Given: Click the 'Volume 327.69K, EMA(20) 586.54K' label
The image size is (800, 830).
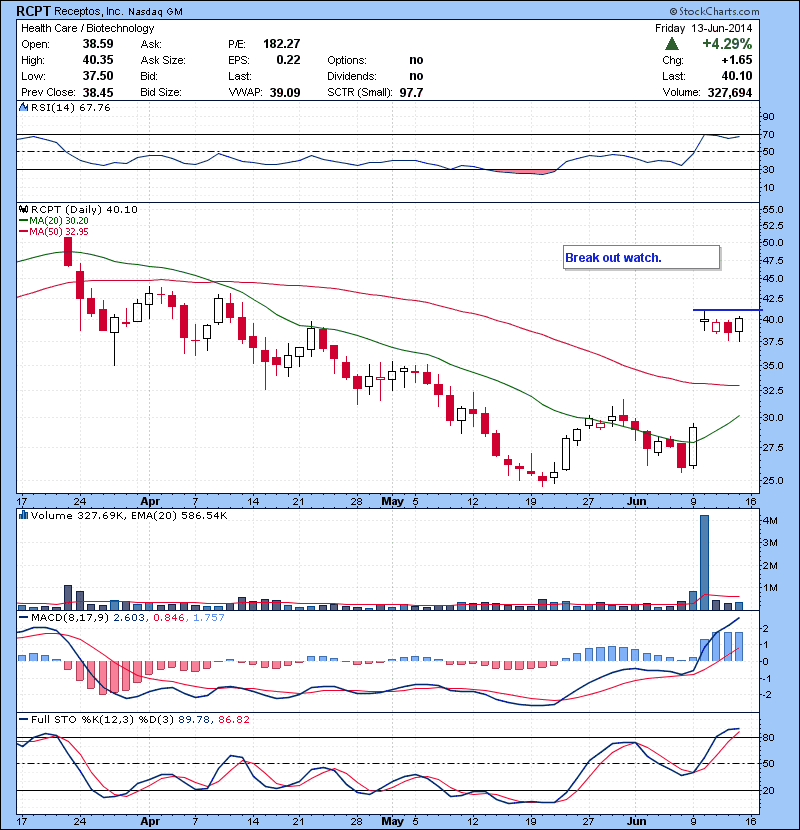Looking at the screenshot, I should tap(129, 515).
